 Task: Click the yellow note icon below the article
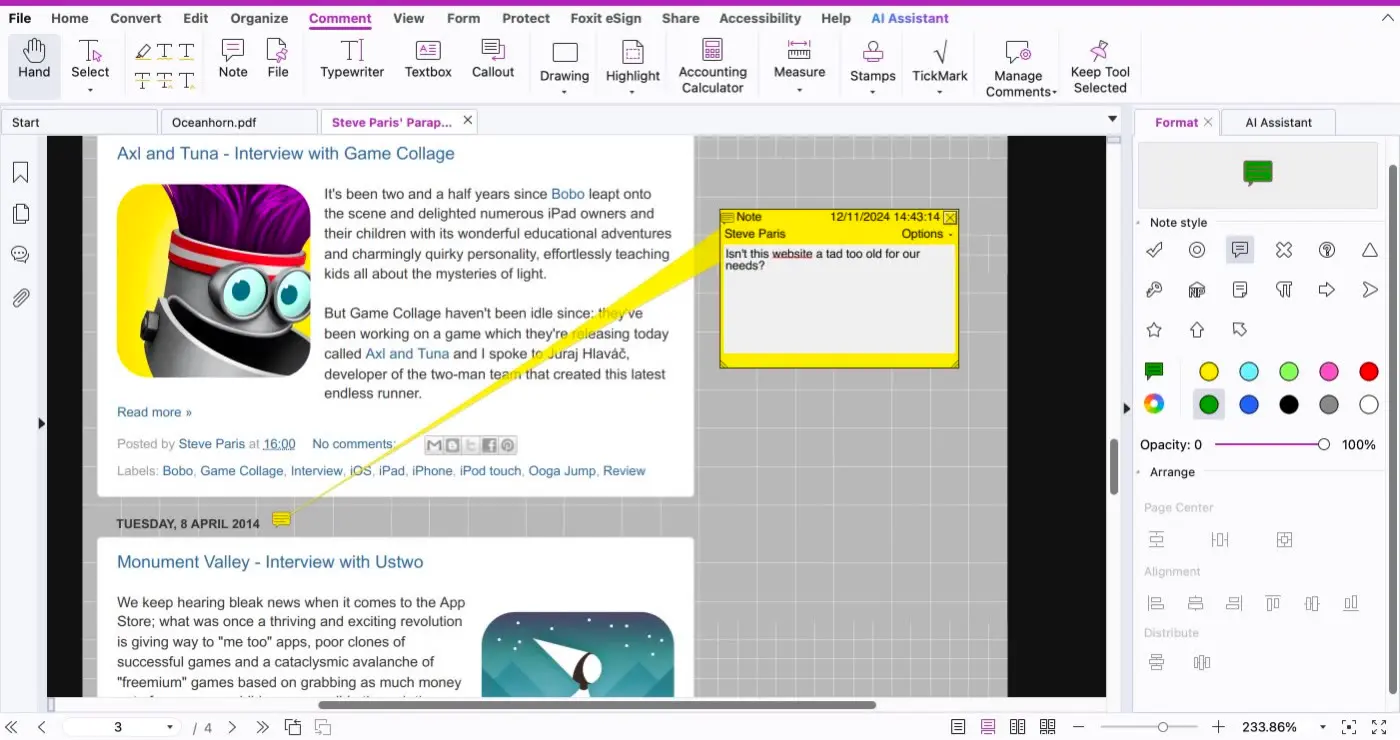pyautogui.click(x=282, y=520)
